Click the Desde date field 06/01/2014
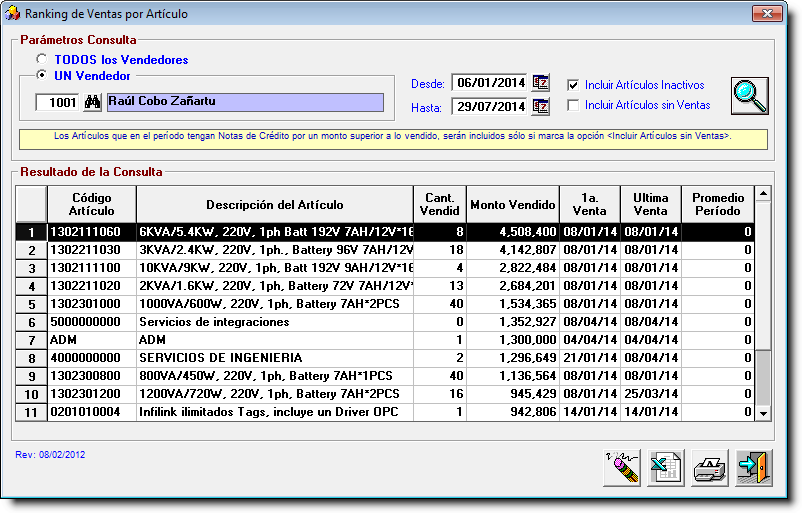Viewport: 802px width, 513px height. [x=489, y=82]
